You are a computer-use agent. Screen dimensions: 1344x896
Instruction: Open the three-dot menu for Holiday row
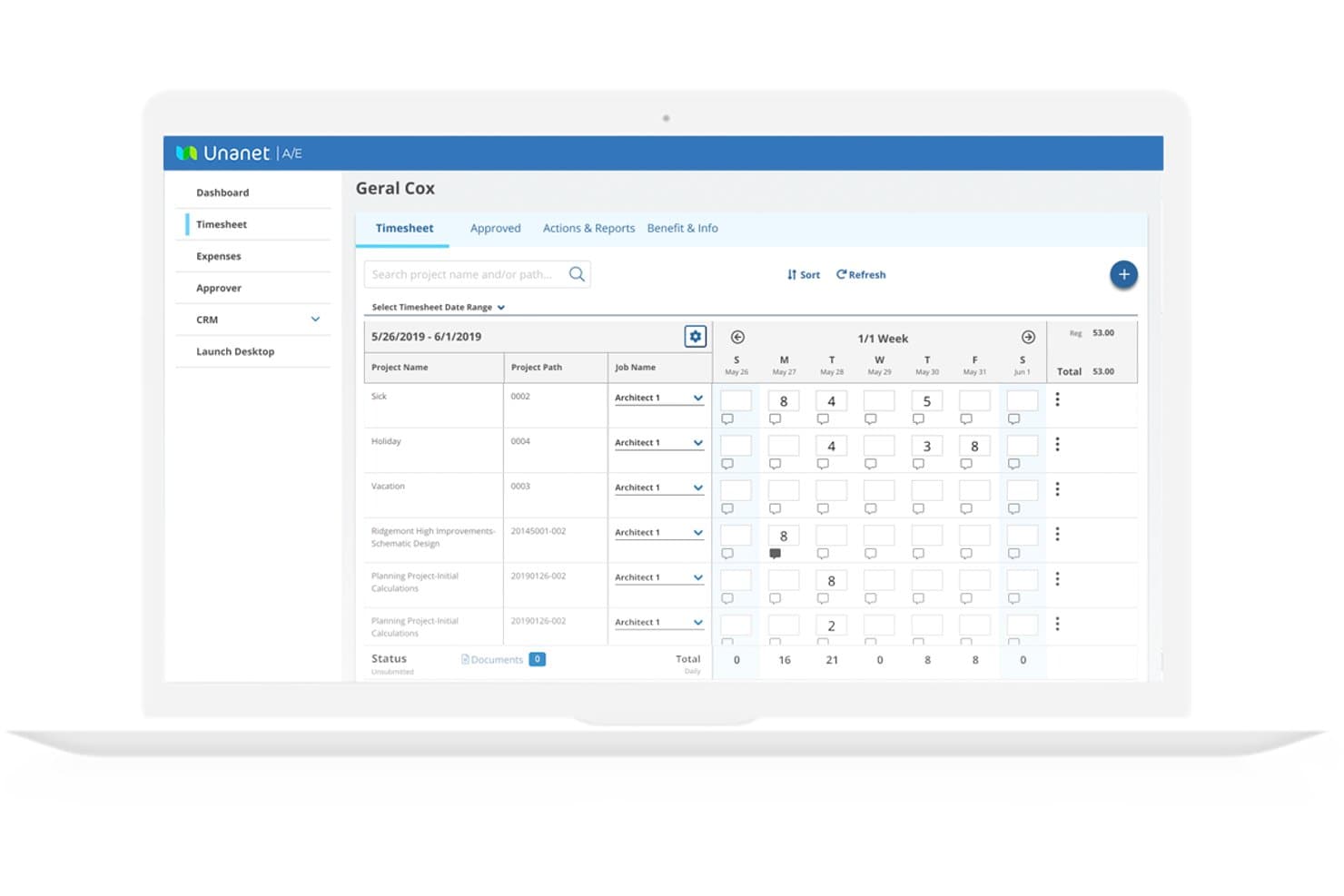(1057, 444)
